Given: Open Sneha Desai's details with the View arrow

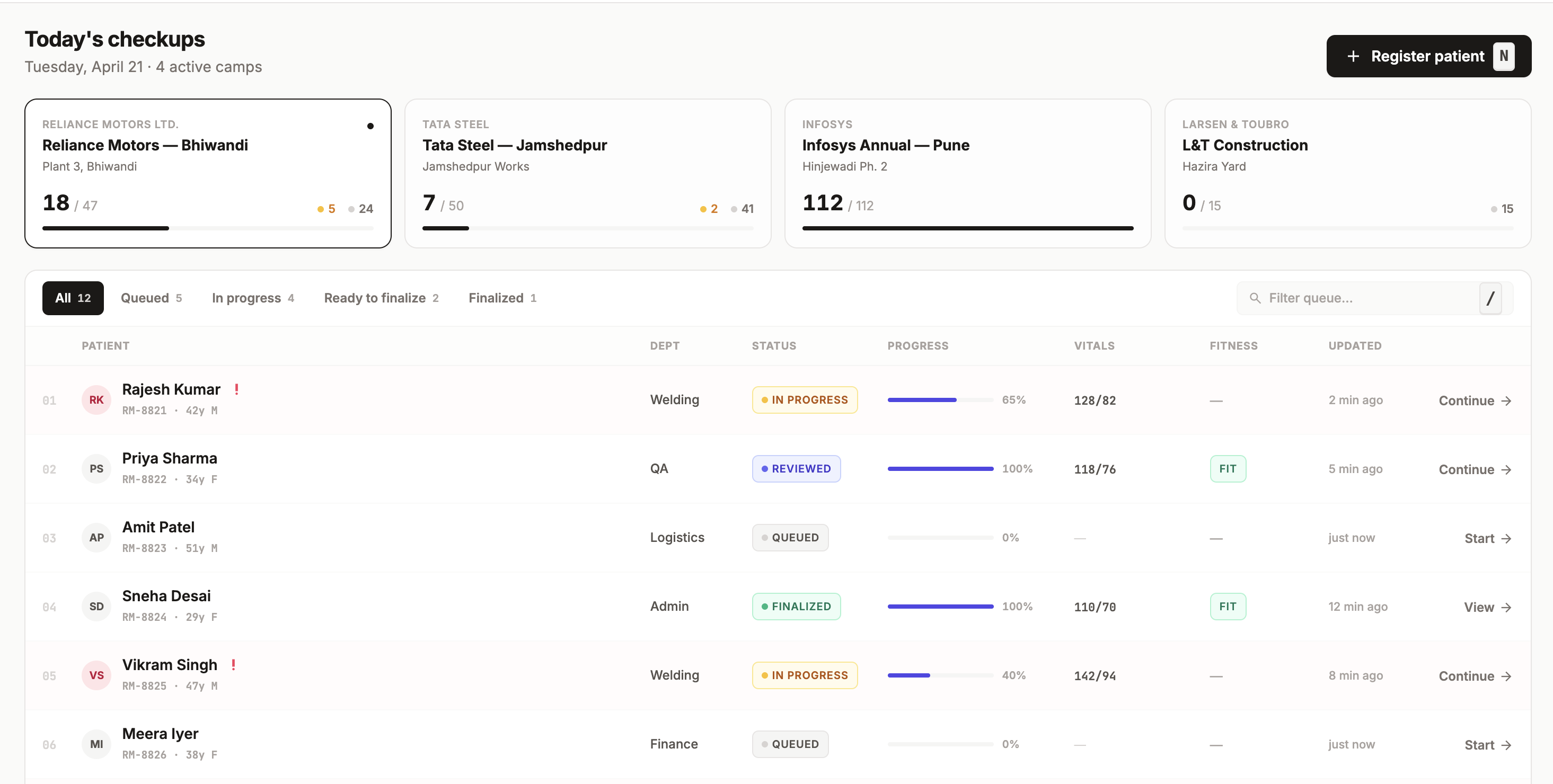Looking at the screenshot, I should [1506, 607].
